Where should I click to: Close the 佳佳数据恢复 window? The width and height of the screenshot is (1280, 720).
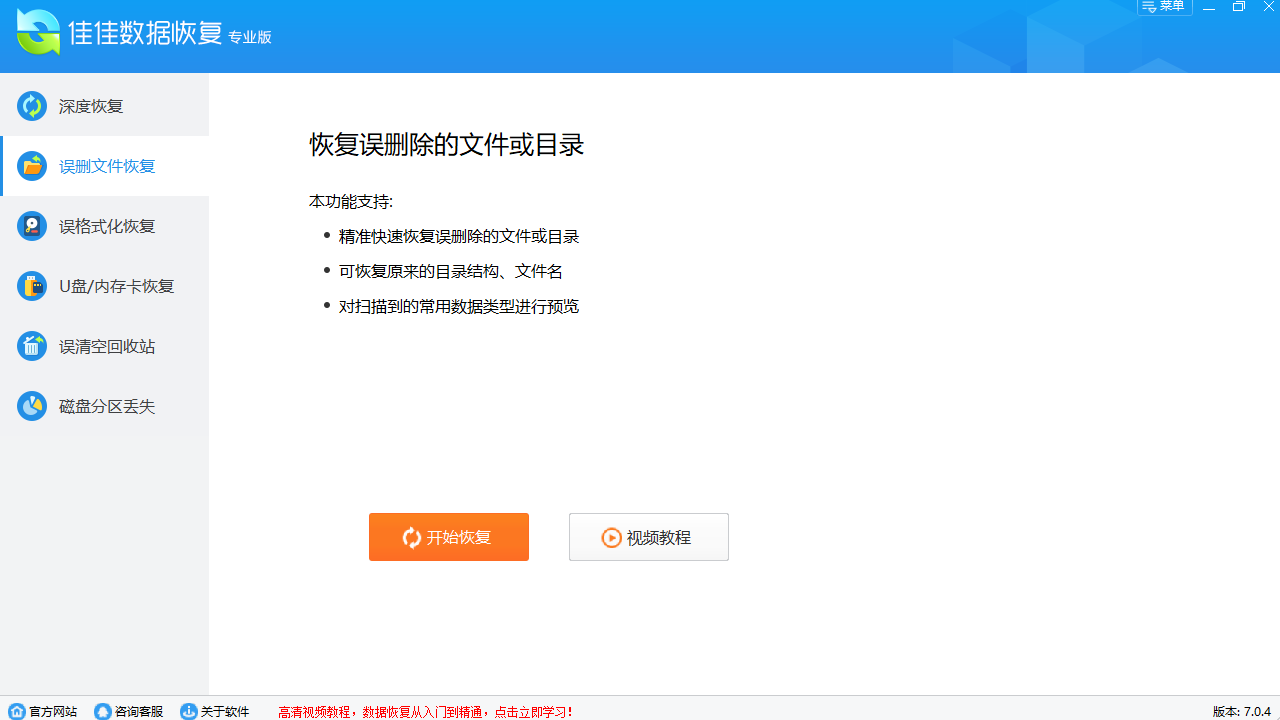coord(1269,7)
